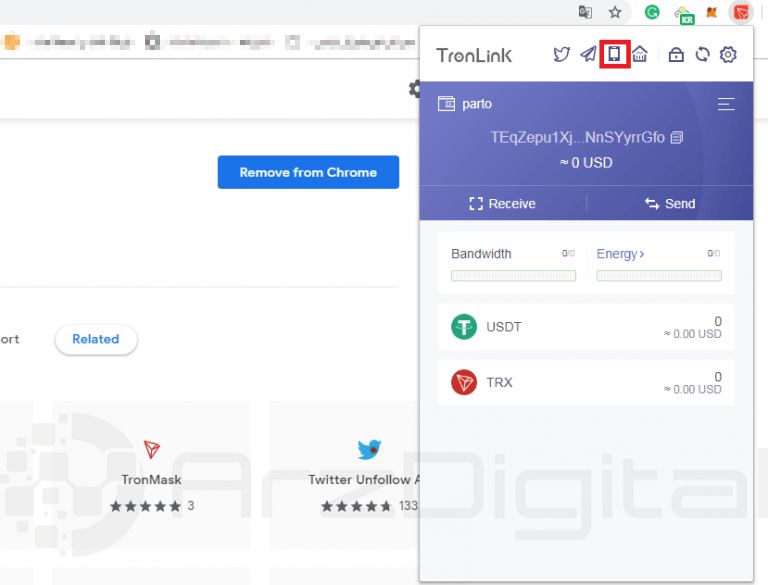Lock the wallet with padlock icon

coord(676,54)
